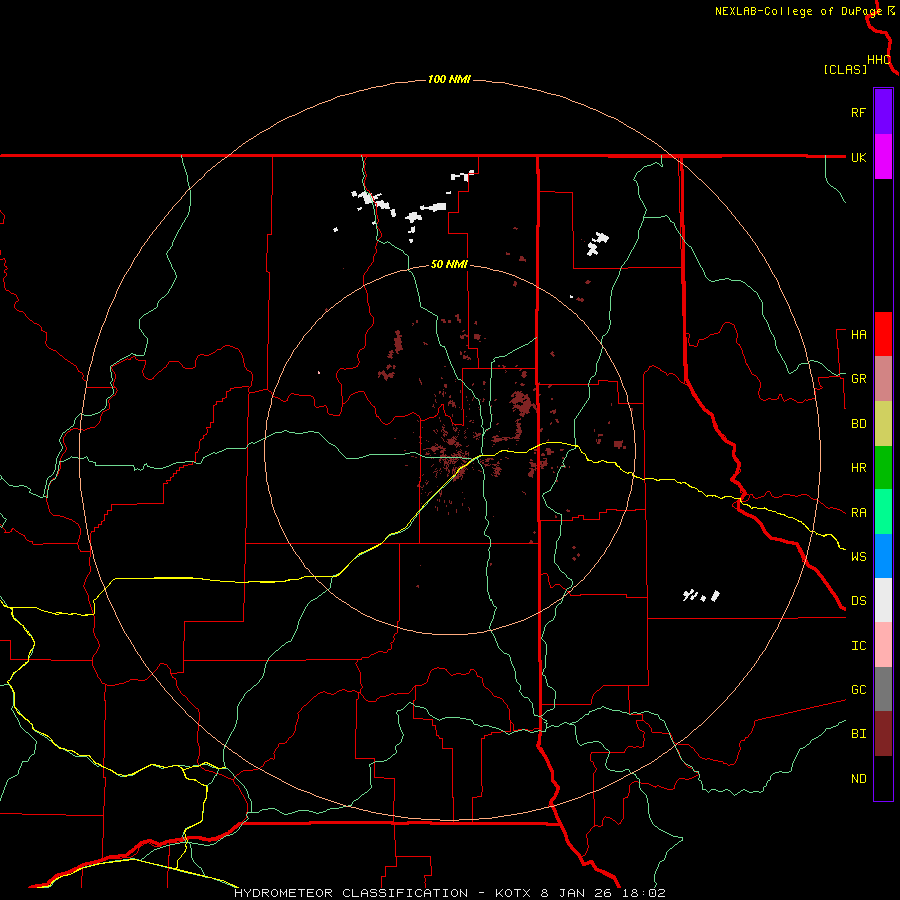Click the IC legend label
Screen dimensions: 900x900
point(858,646)
